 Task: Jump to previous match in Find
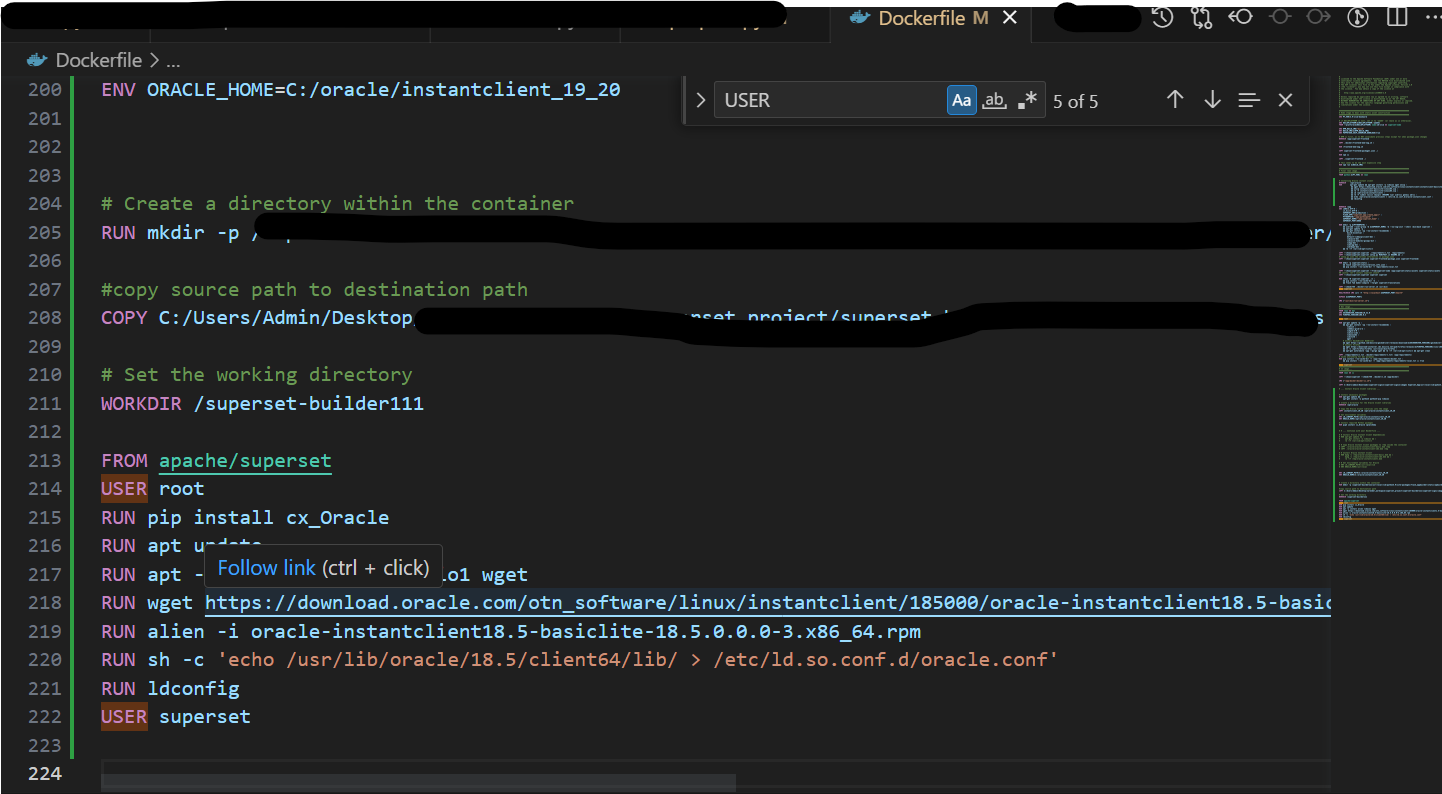pos(1175,100)
